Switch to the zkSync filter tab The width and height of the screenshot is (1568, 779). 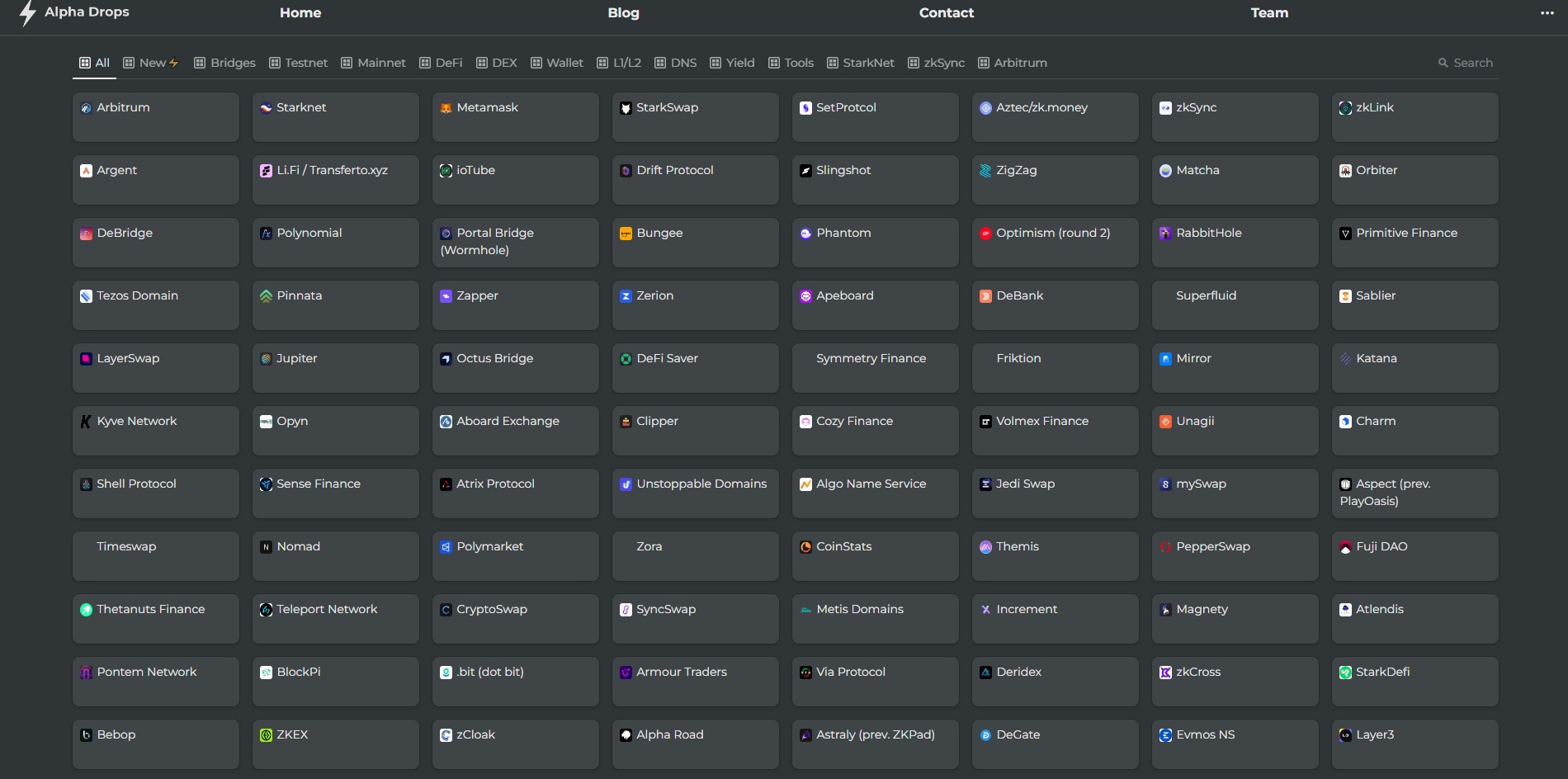[x=936, y=63]
